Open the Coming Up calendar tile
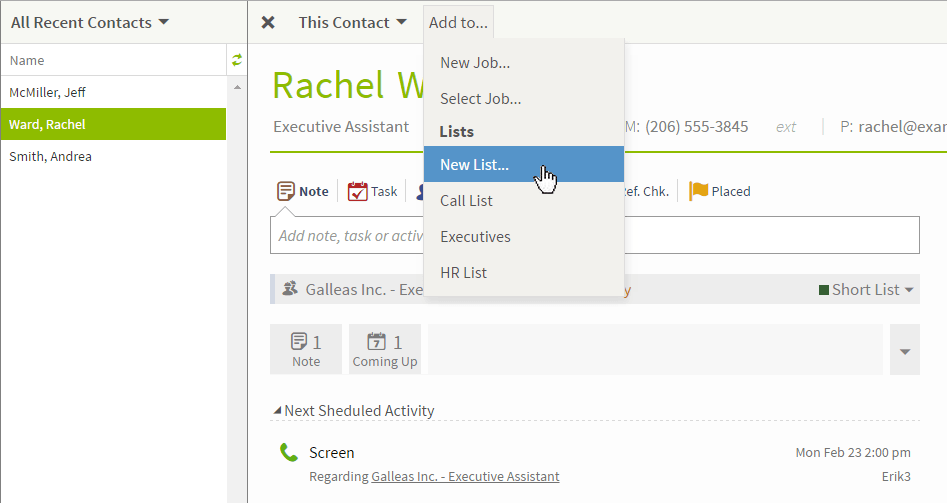947x503 pixels. point(385,350)
